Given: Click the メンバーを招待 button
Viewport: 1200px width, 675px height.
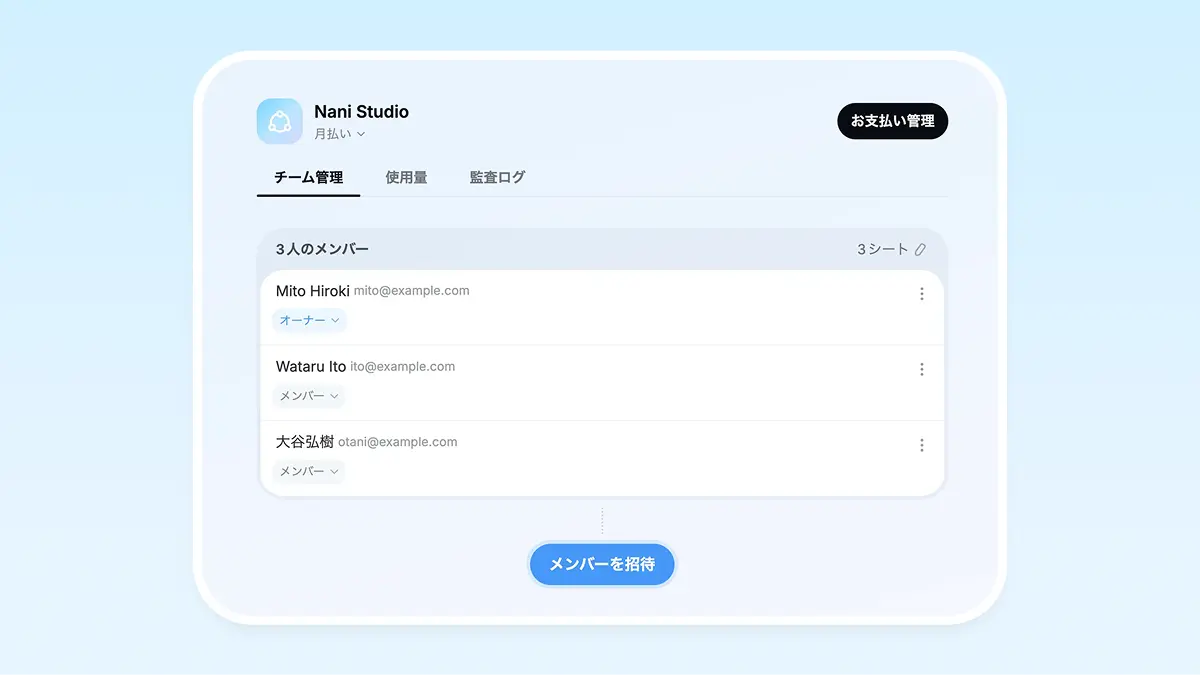Looking at the screenshot, I should 602,564.
